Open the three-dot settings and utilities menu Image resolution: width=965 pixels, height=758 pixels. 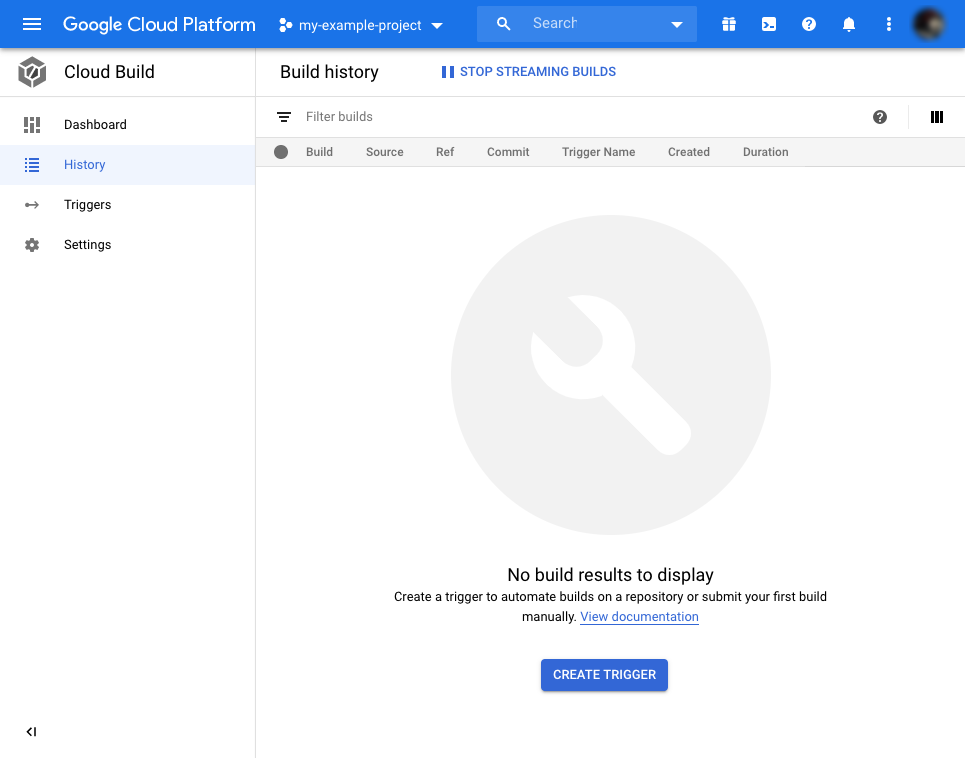(x=888, y=24)
